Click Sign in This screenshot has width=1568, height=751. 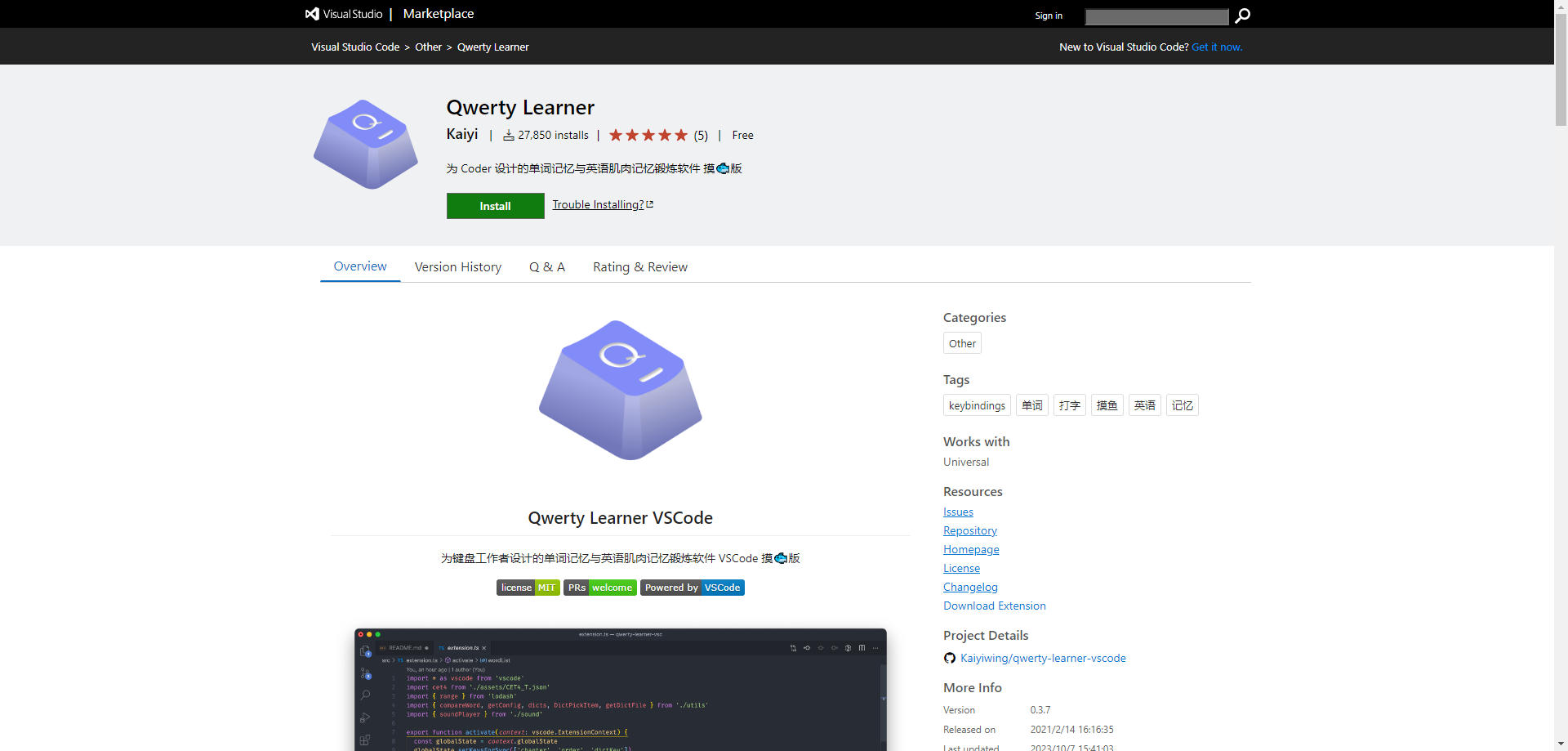tap(1049, 16)
